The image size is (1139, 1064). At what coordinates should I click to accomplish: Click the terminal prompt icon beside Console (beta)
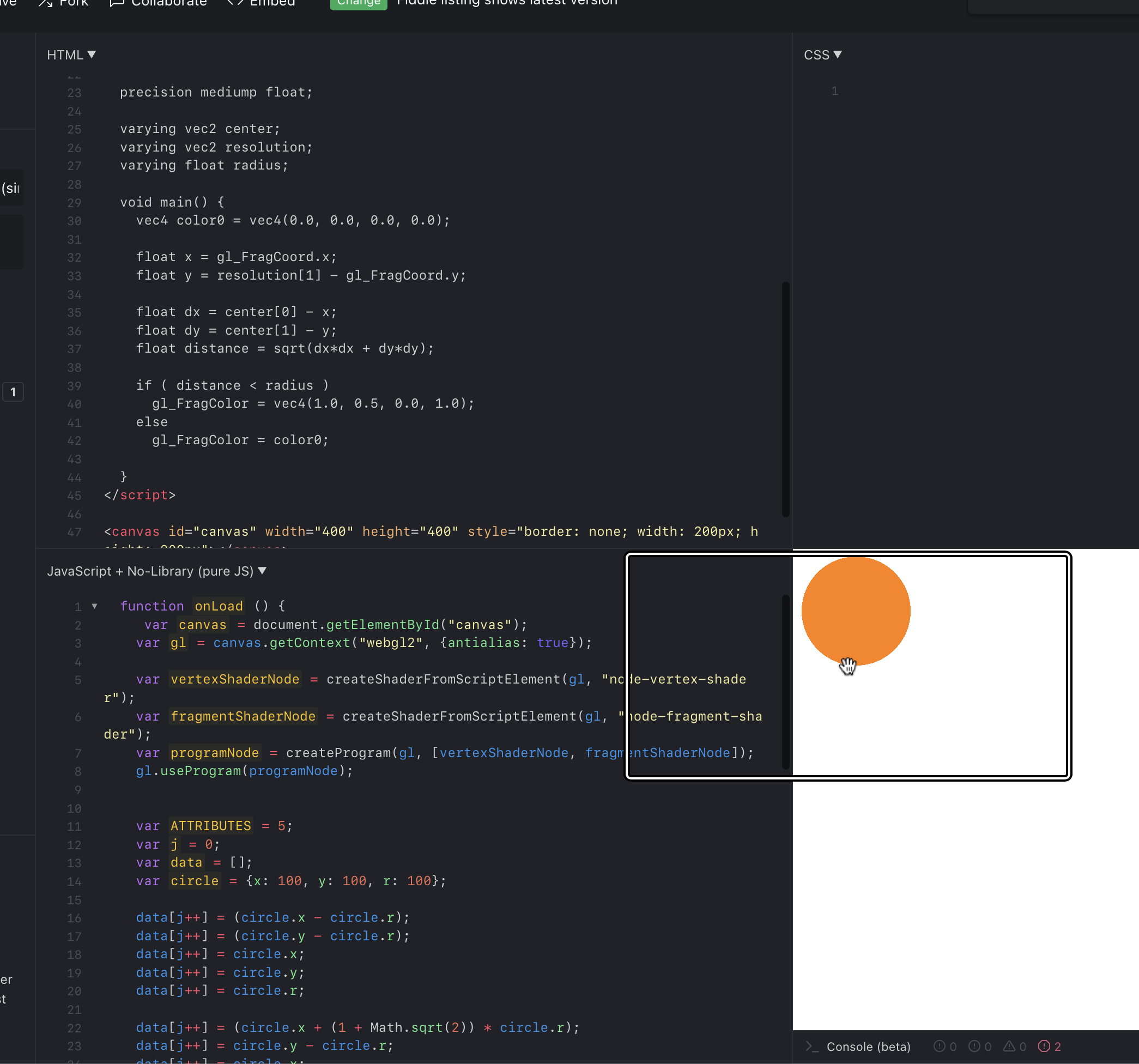813,1046
